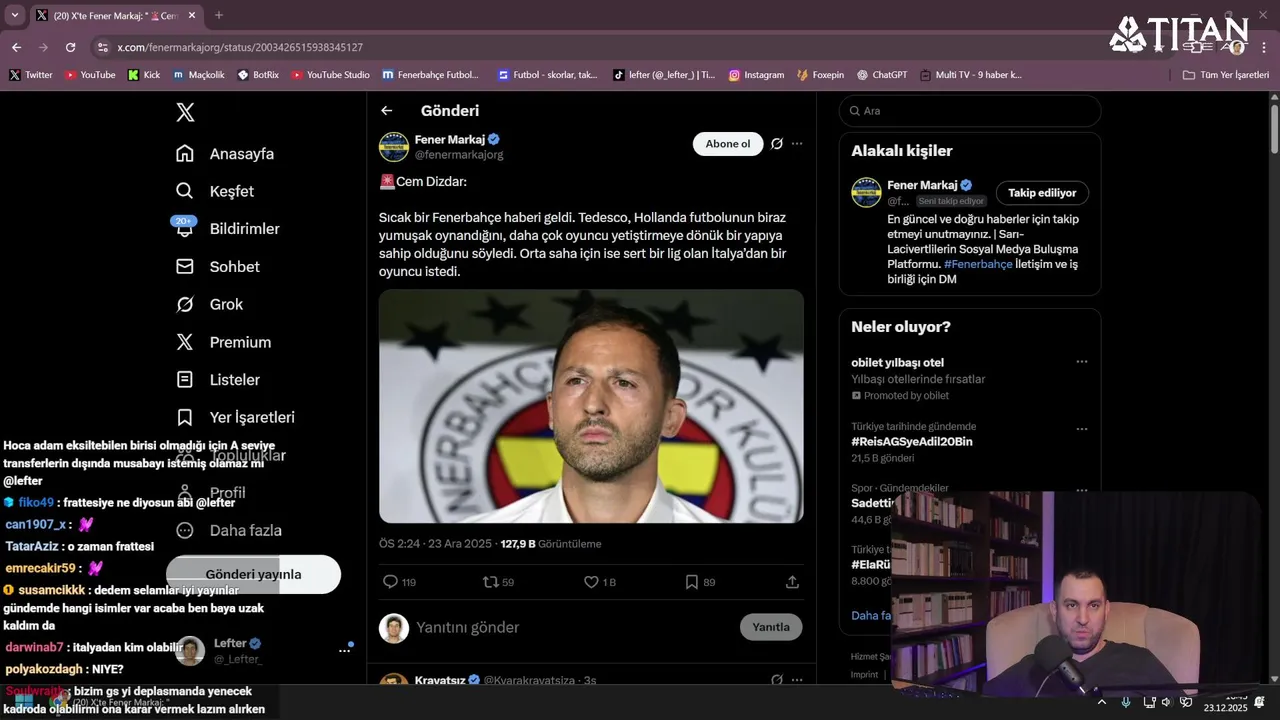Open Foxepin bookmark

click(x=820, y=75)
